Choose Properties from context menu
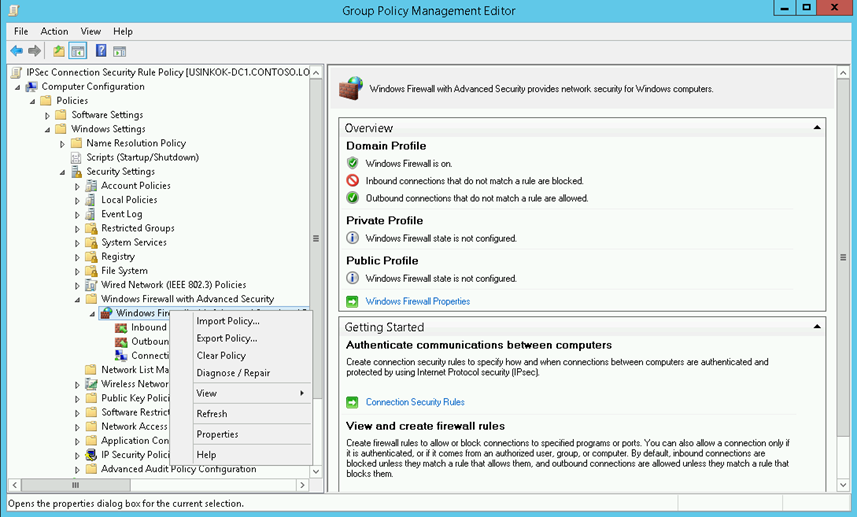This screenshot has width=857, height=517. tap(241, 434)
